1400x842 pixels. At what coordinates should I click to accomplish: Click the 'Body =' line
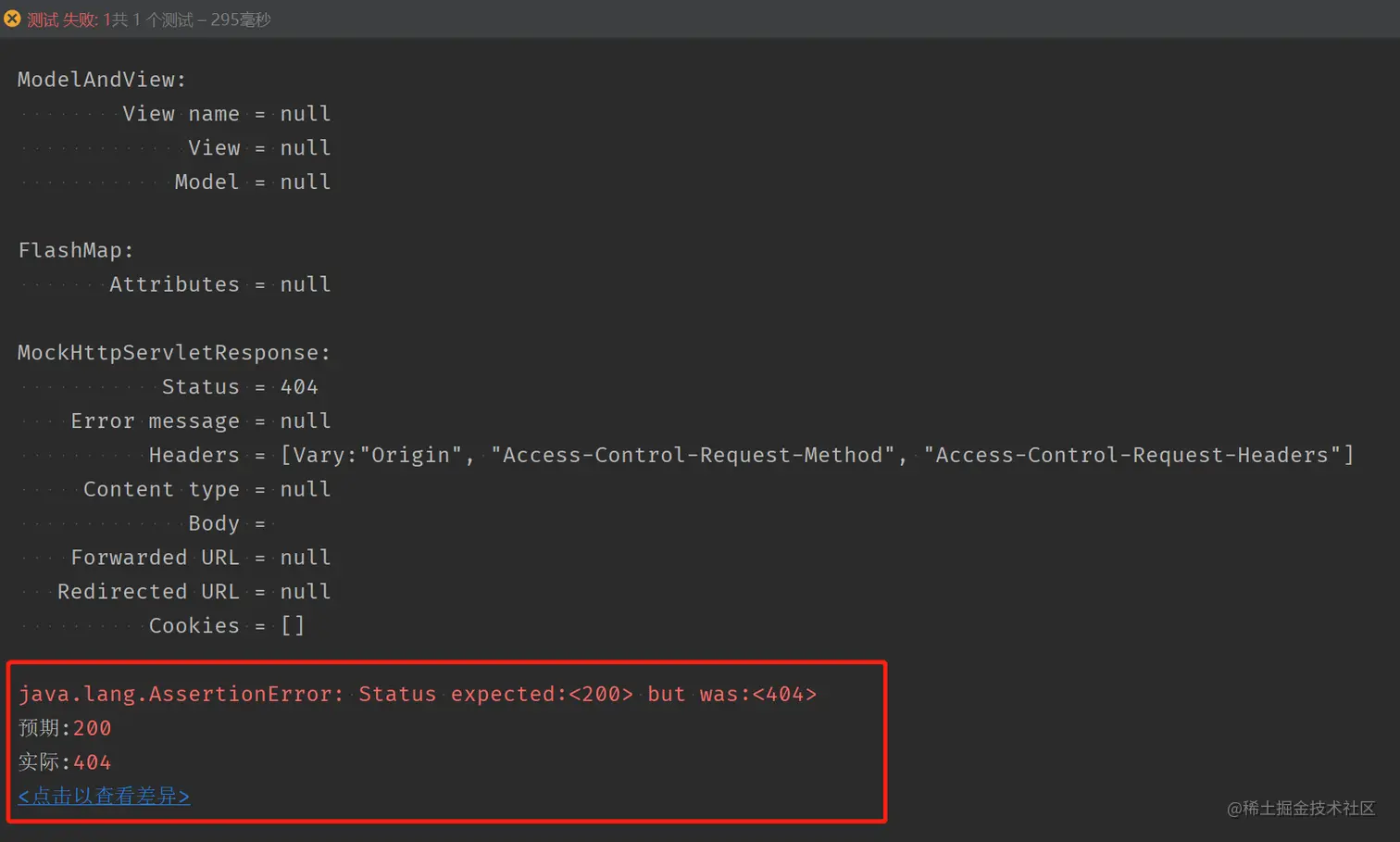coord(227,523)
